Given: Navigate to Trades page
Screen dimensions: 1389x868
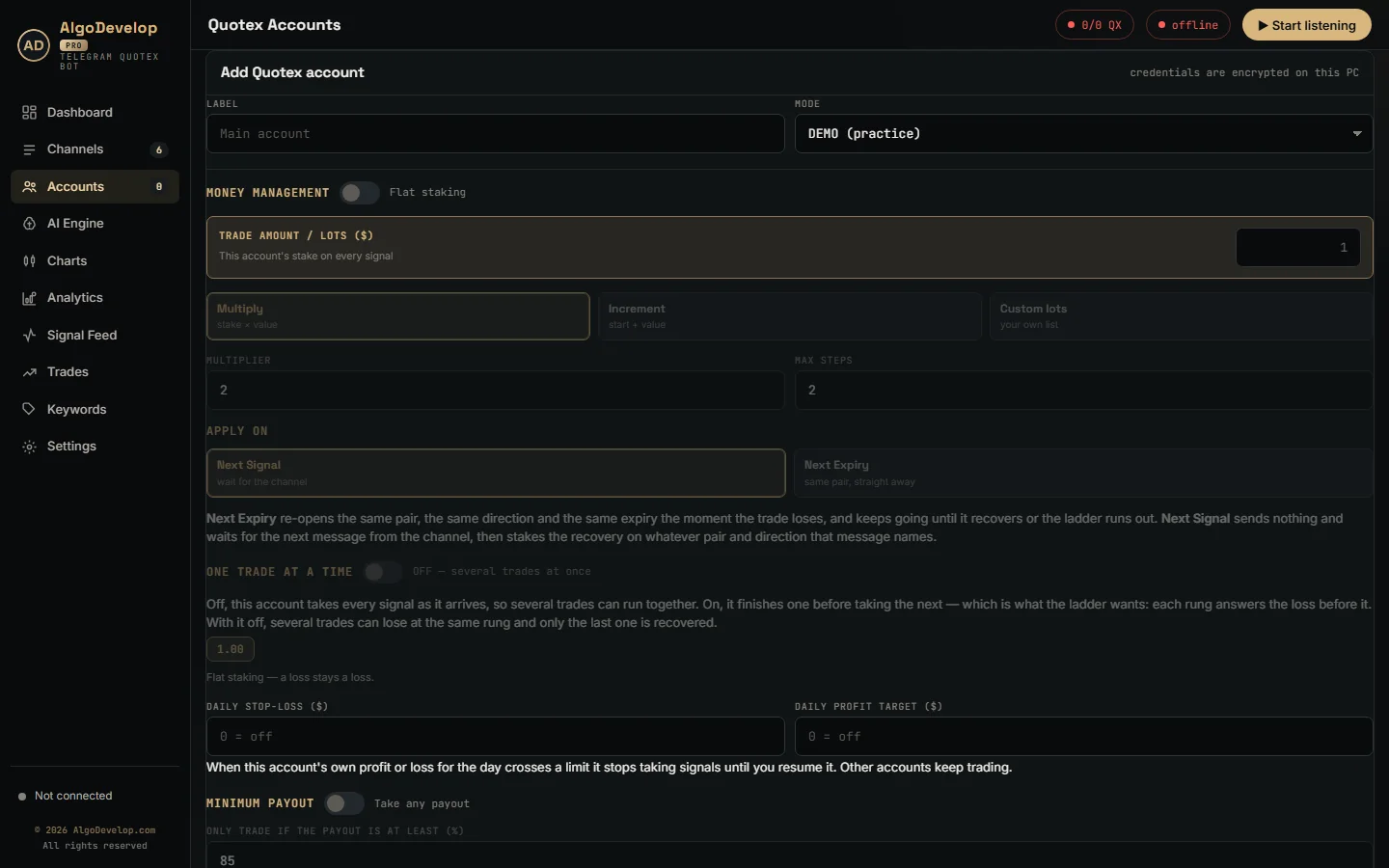Looking at the screenshot, I should 95,372.
